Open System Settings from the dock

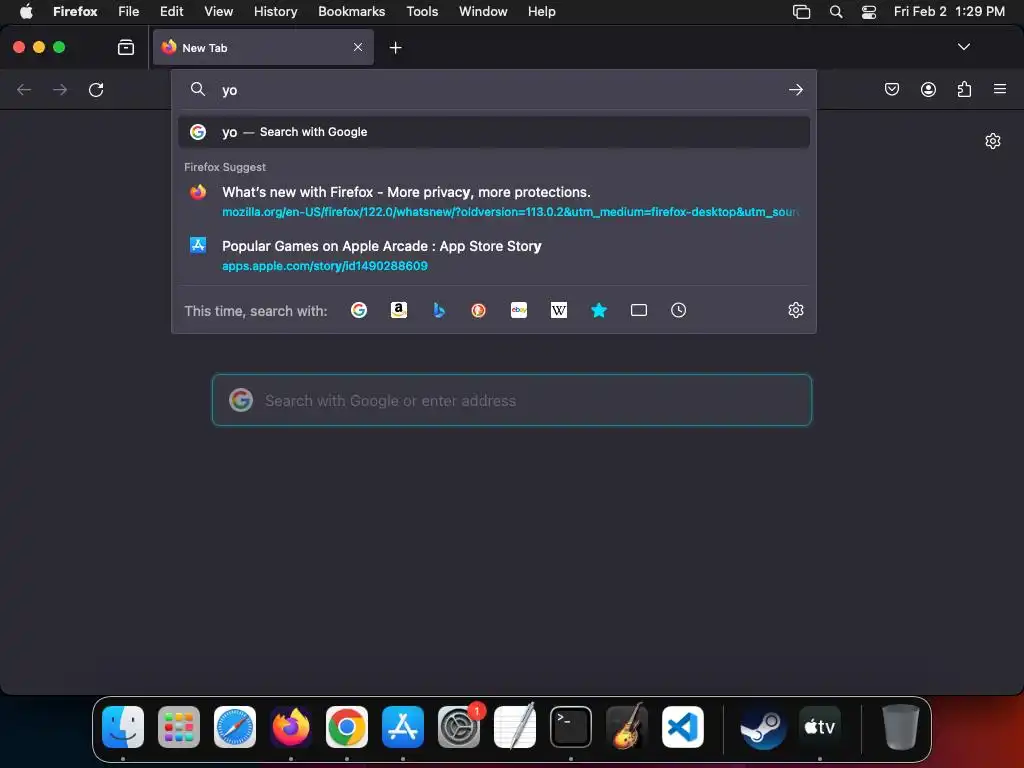click(x=459, y=726)
